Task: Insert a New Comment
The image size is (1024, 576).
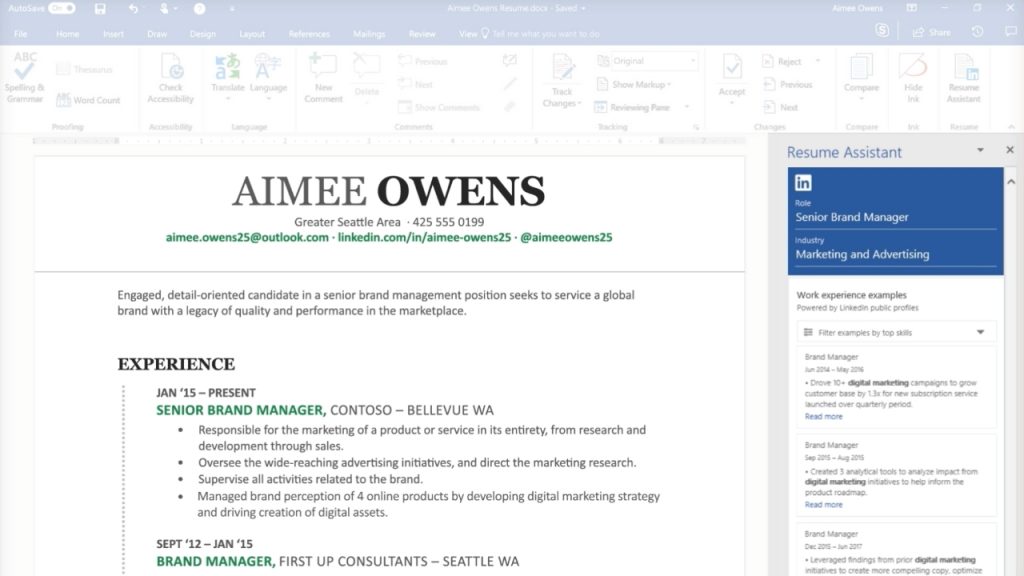Action: pos(323,79)
